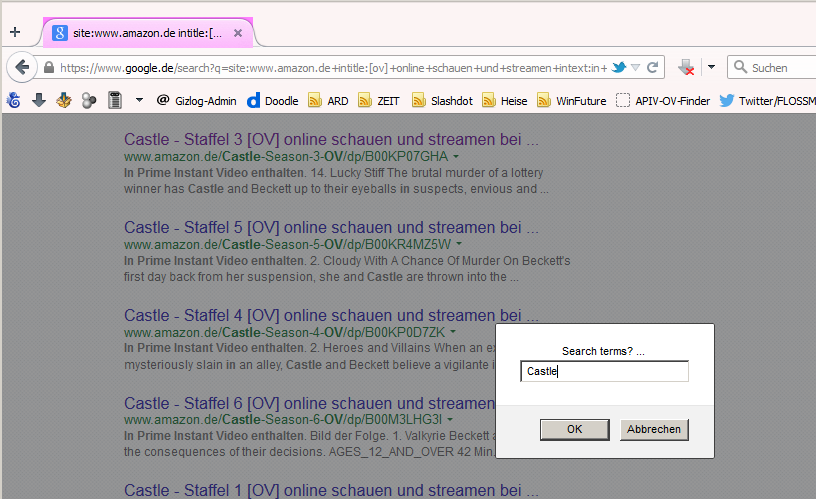Expand the arrow after Castle-Season-3-OV URL
The width and height of the screenshot is (816, 499).
tap(456, 157)
